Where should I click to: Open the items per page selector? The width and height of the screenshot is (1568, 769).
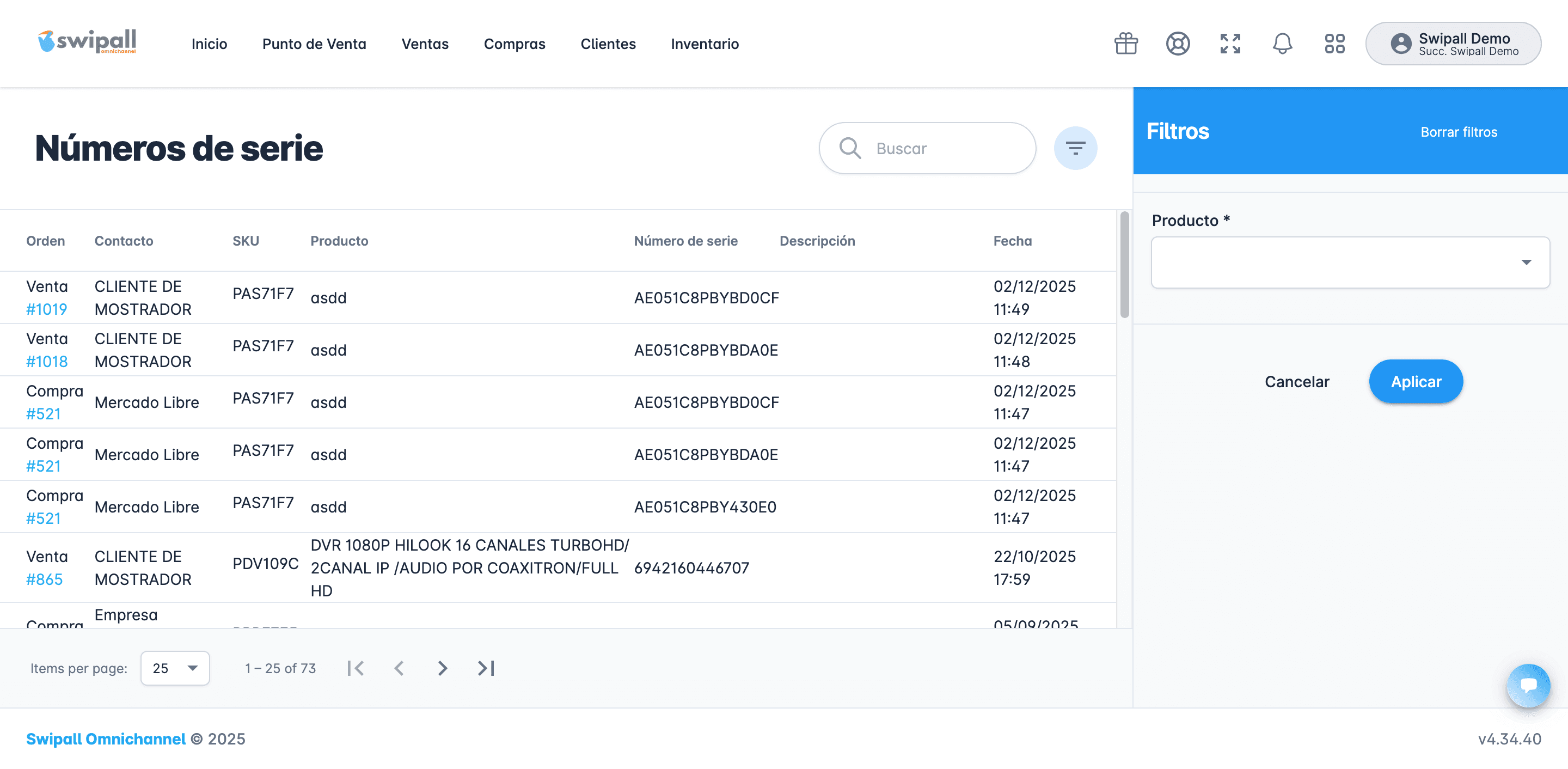pos(175,668)
